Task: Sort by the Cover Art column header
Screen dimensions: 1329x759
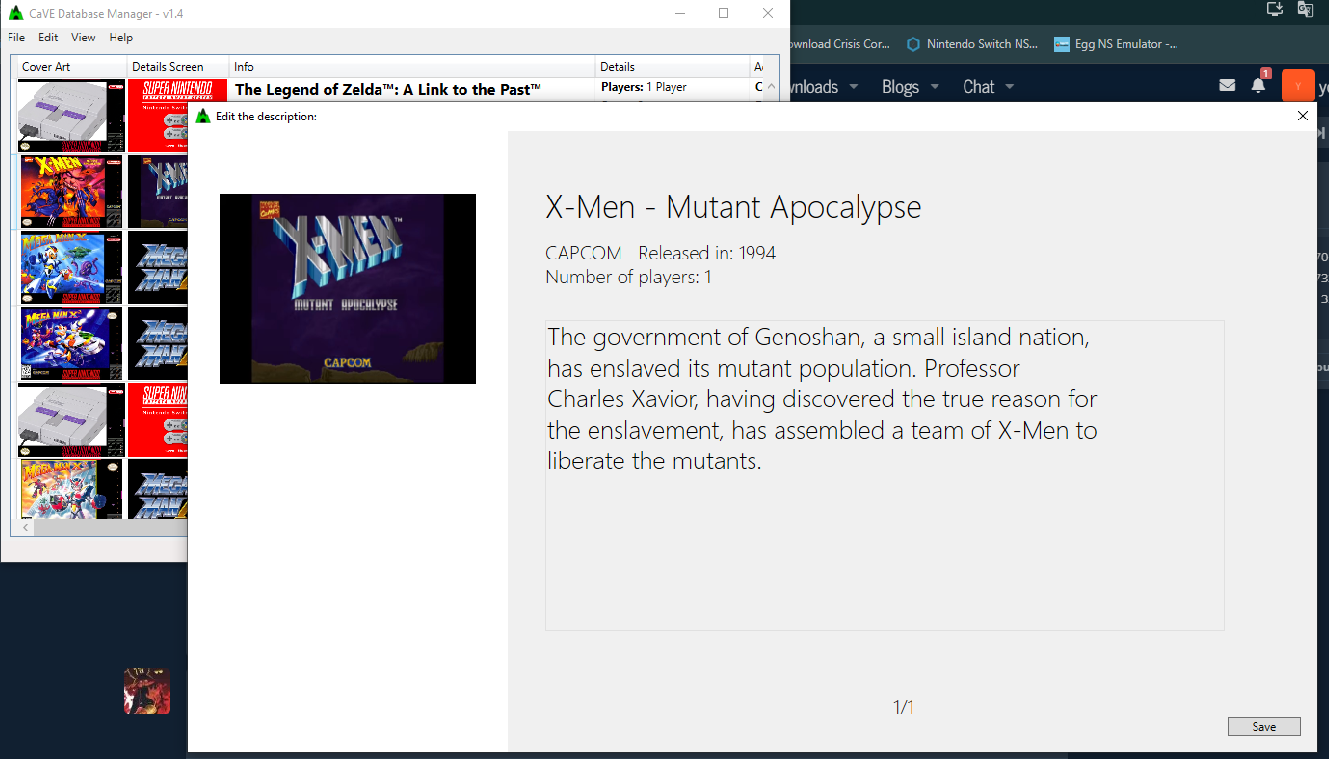Action: 72,67
